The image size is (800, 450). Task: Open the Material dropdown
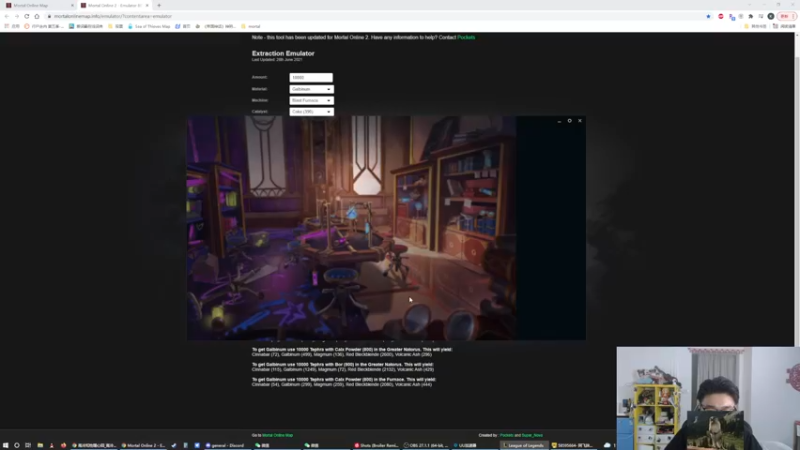point(311,89)
